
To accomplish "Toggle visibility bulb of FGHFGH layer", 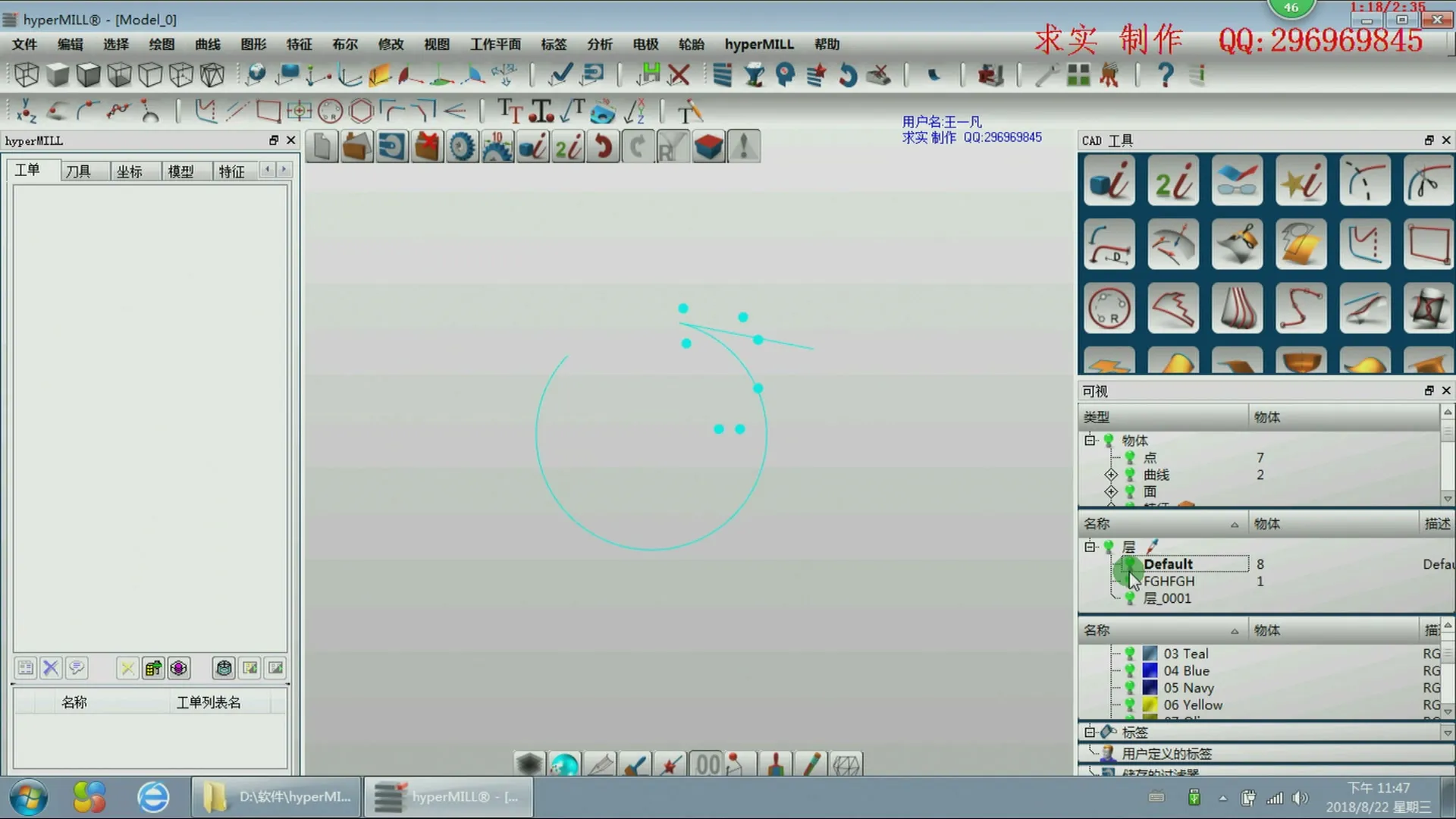I will tap(1130, 581).
